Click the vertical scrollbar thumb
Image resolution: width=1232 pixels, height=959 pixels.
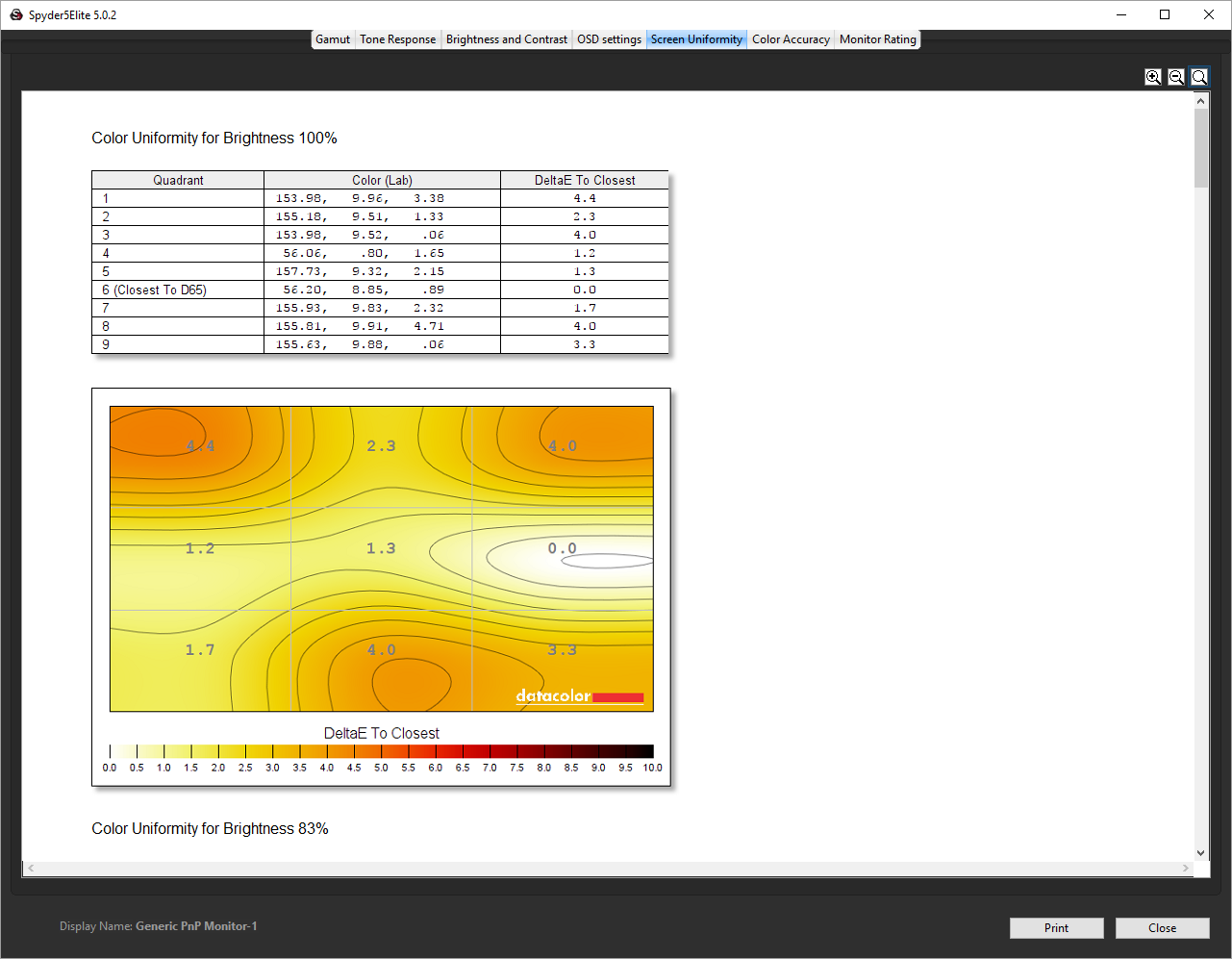coord(1200,147)
